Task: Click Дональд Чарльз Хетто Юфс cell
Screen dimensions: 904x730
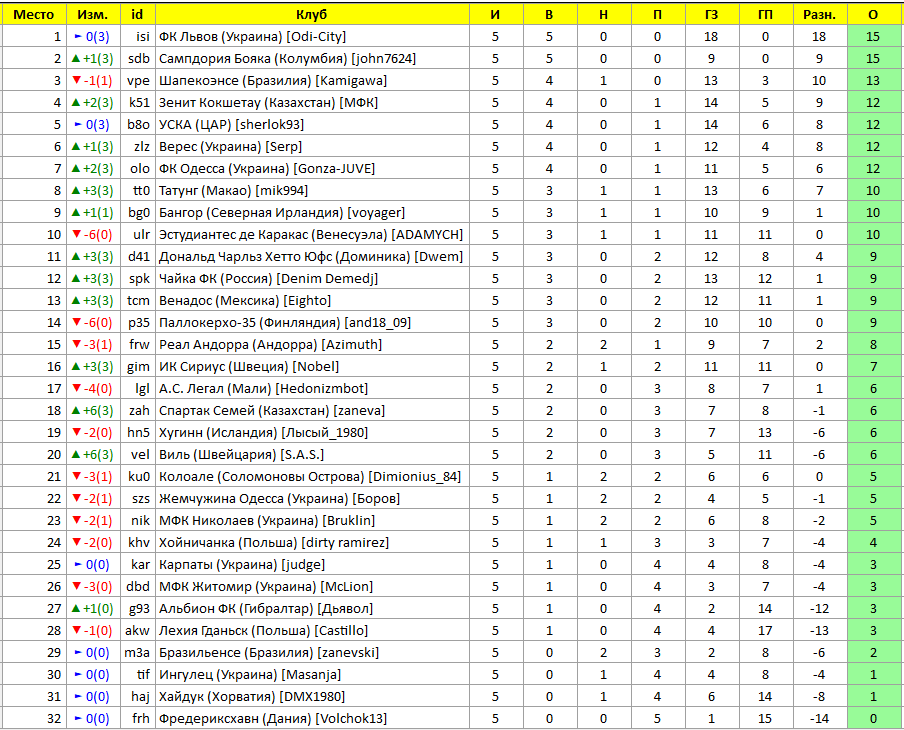Action: pos(312,257)
